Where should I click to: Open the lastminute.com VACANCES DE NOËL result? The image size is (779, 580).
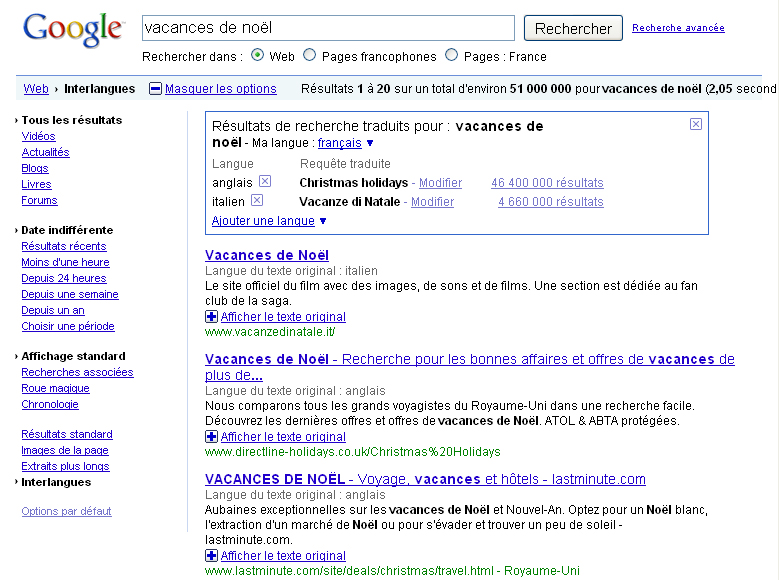425,479
